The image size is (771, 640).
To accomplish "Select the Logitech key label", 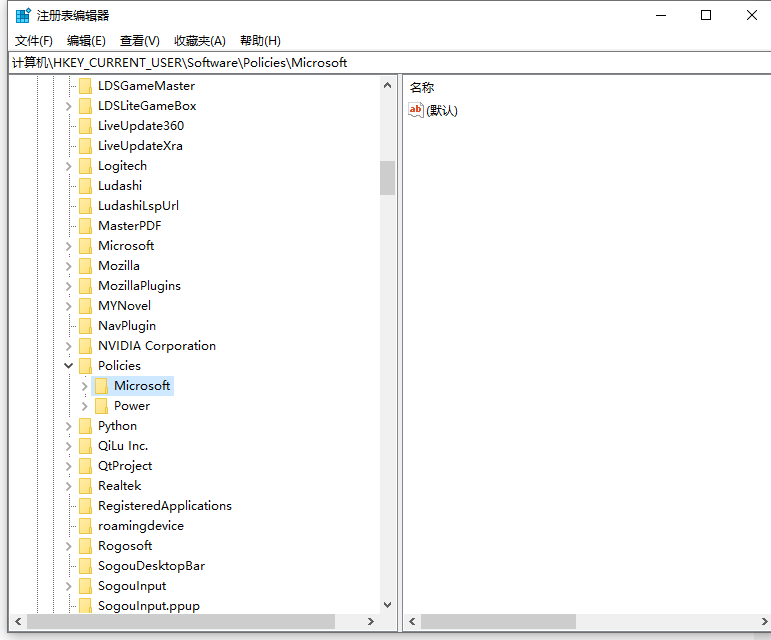I will (122, 166).
